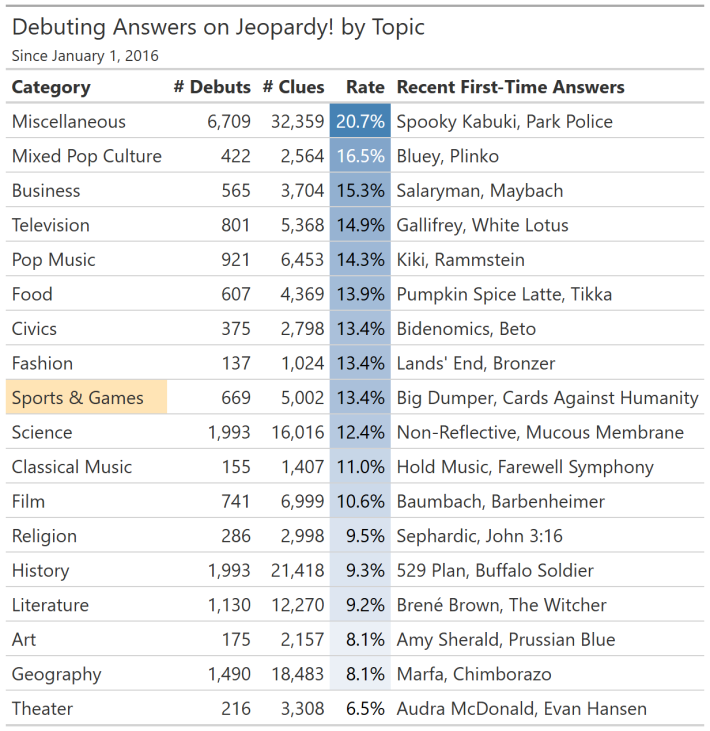Click the Recent First-Time Answers header
The width and height of the screenshot is (710, 731).
pos(510,87)
